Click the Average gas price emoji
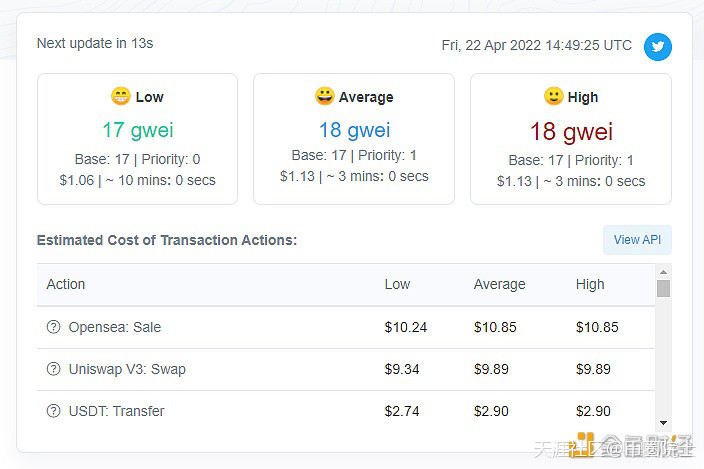 (x=324, y=97)
